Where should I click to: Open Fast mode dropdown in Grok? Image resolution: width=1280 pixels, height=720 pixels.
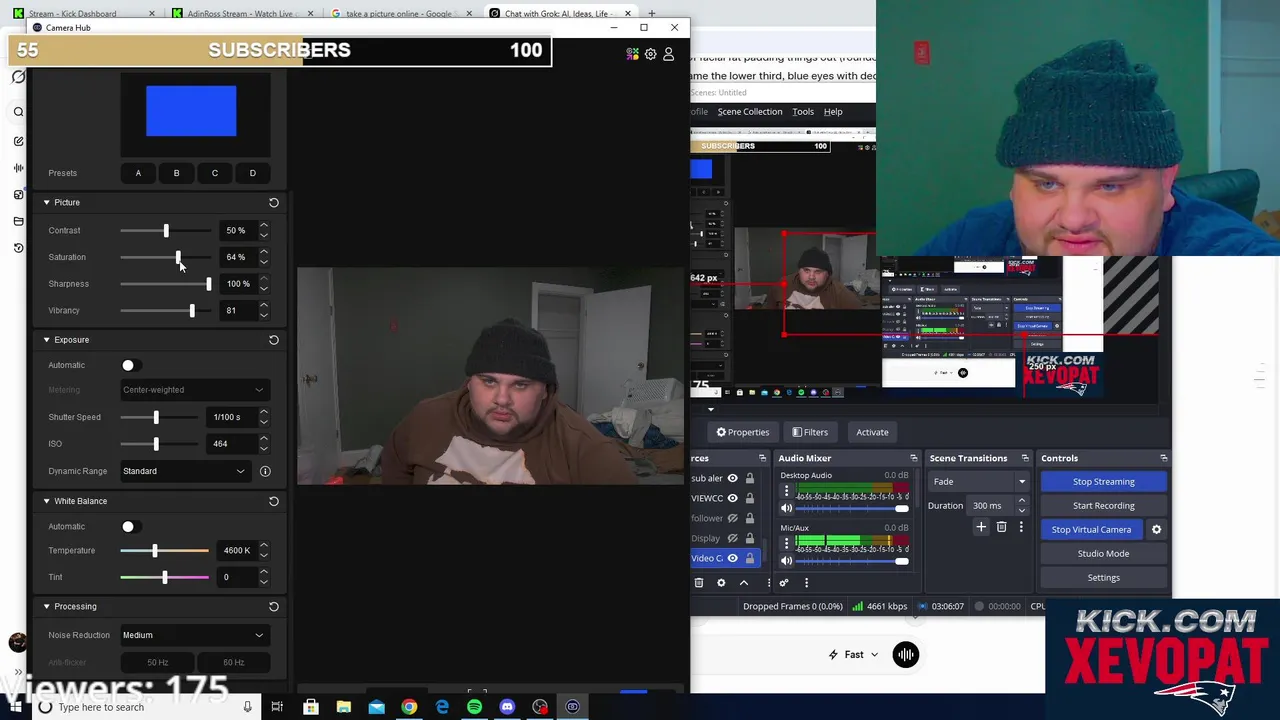click(x=854, y=654)
